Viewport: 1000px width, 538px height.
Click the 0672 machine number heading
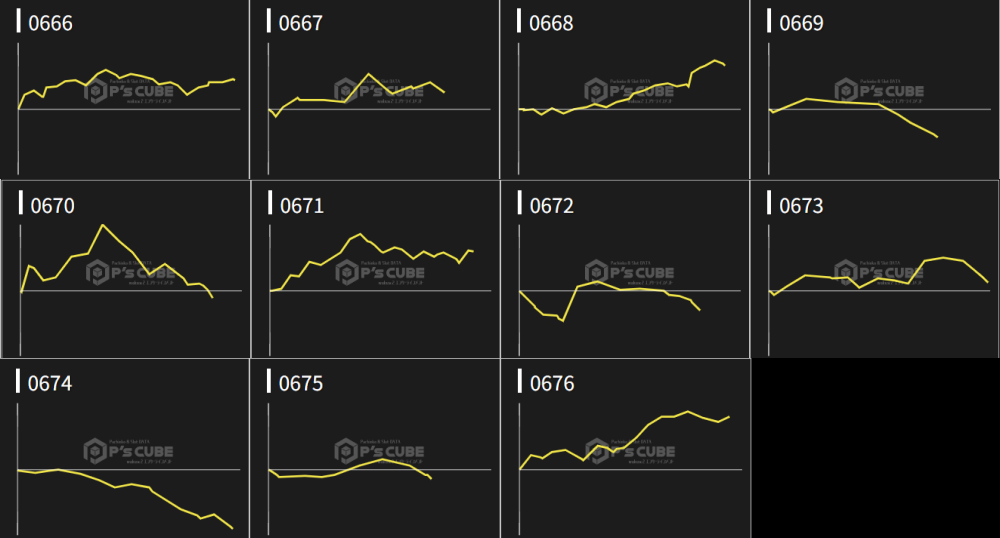coord(552,206)
